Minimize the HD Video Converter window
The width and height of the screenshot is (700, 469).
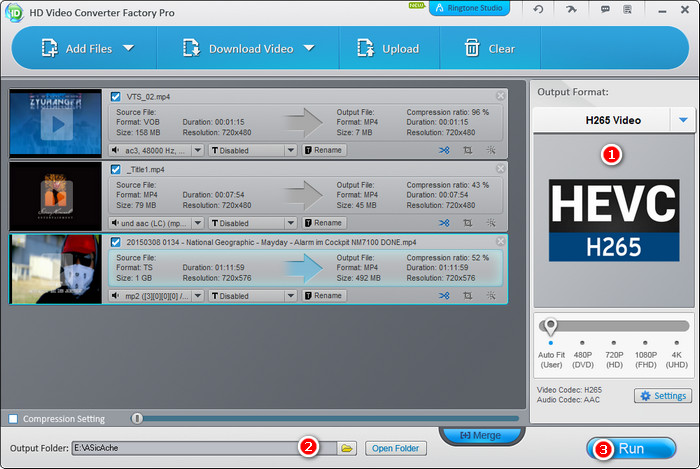coord(662,11)
